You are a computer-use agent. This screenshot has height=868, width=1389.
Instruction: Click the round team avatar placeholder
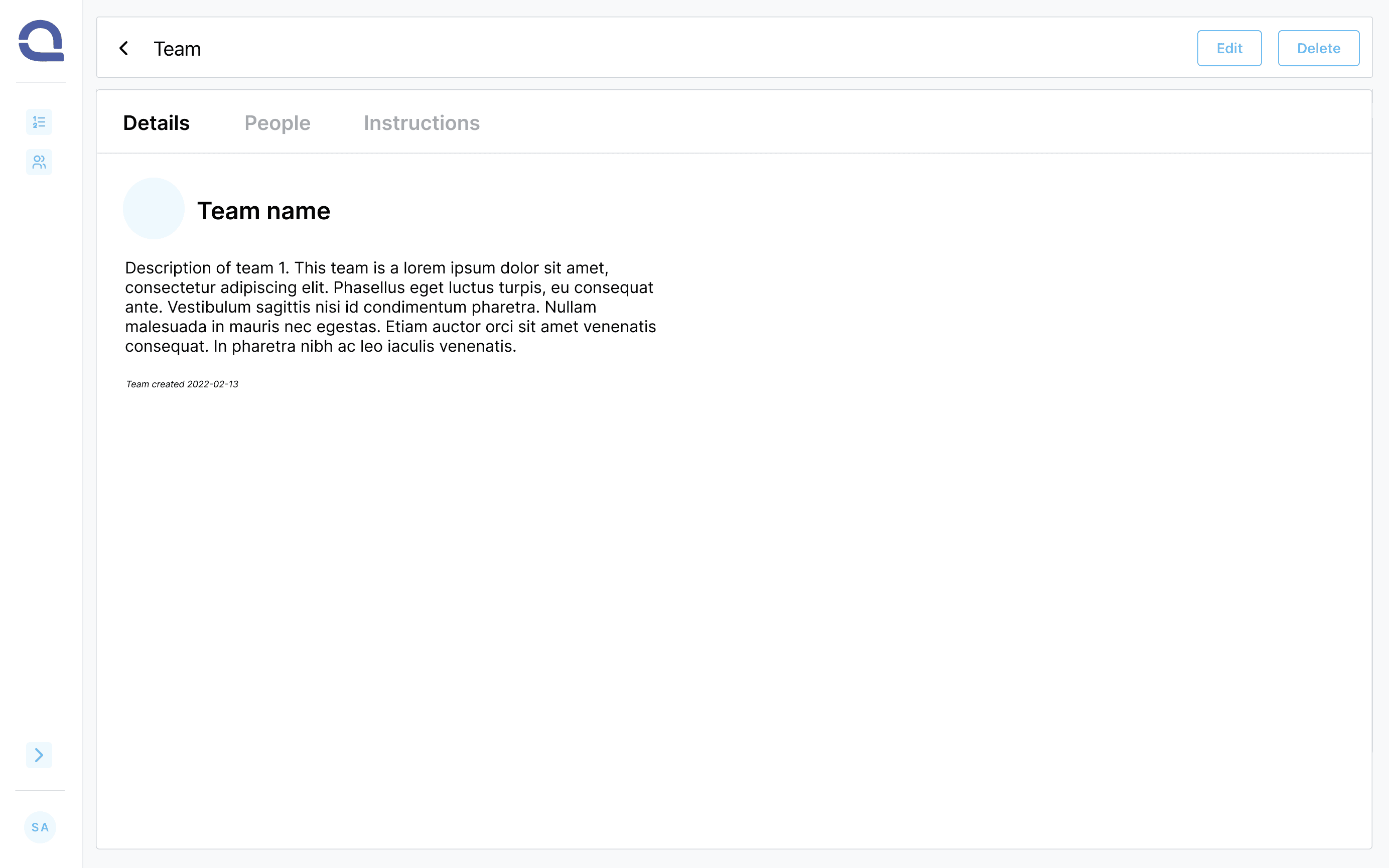pos(153,208)
